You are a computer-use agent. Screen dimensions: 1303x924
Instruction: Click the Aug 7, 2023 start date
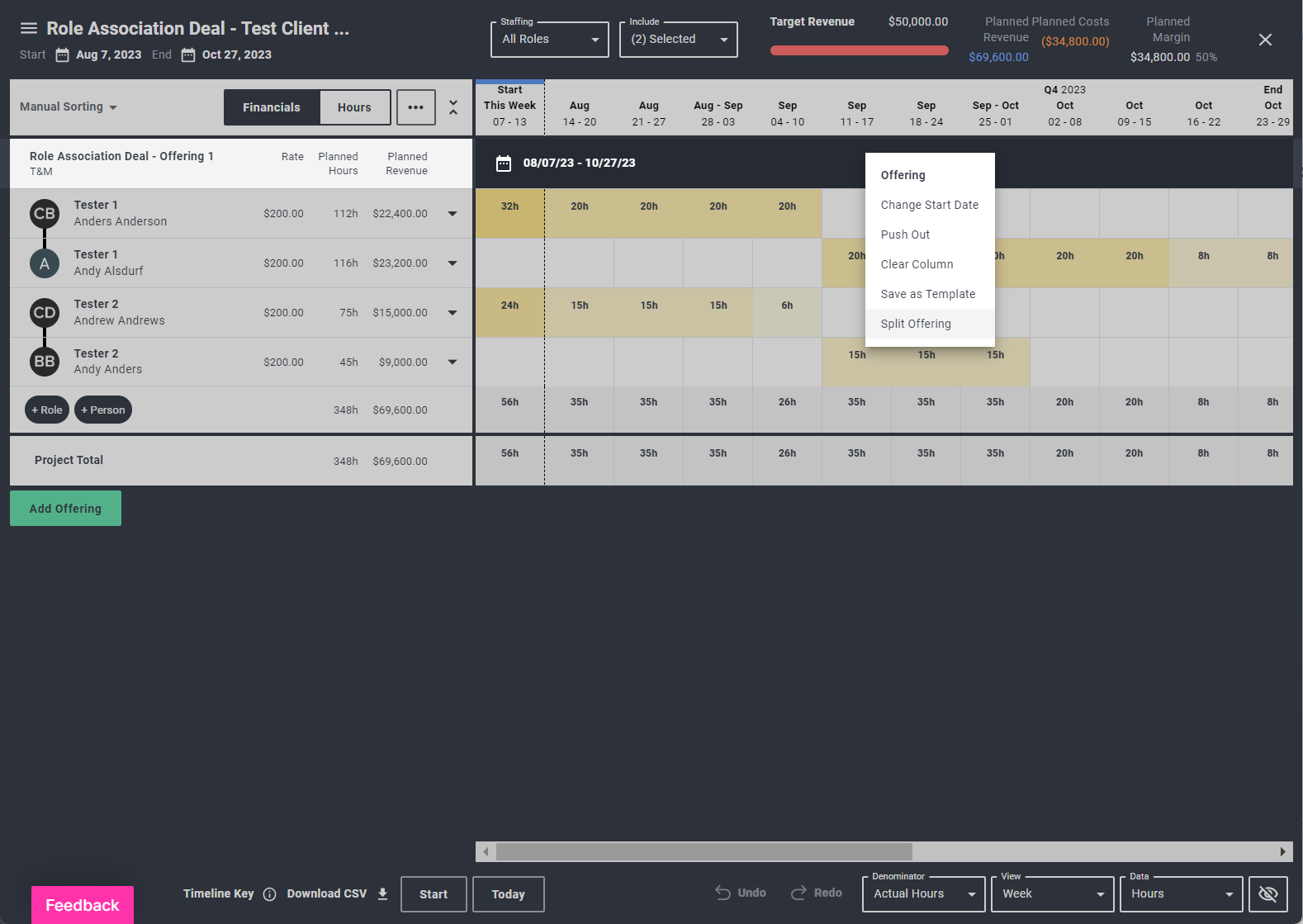tap(109, 54)
